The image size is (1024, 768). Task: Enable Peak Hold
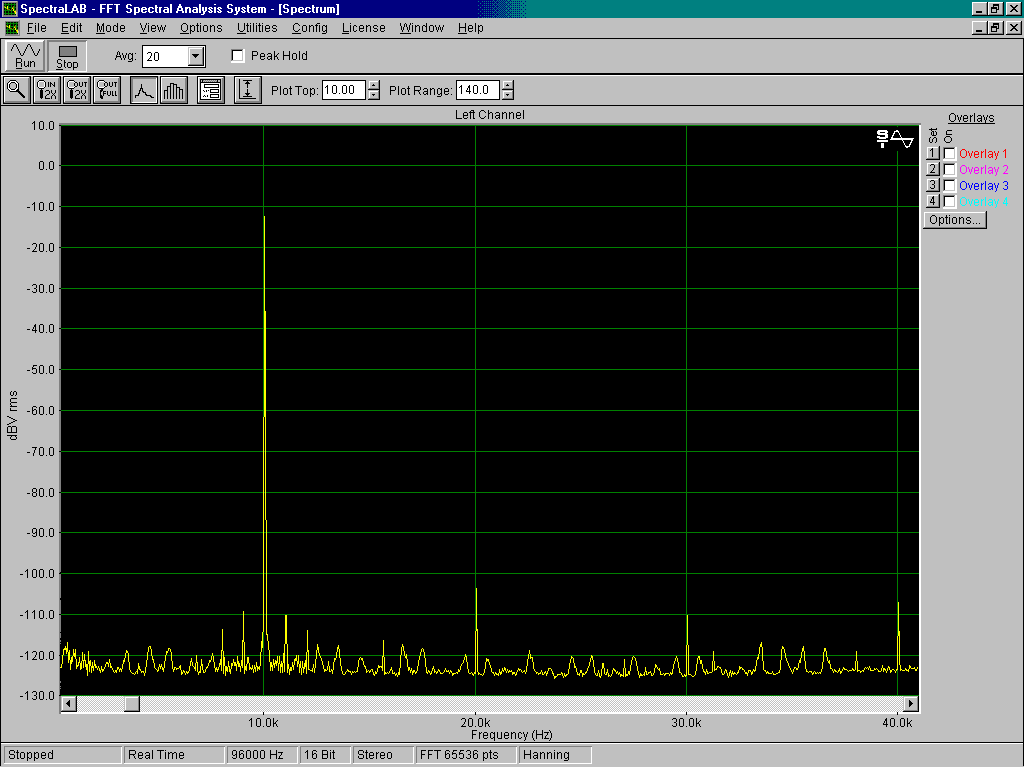(238, 56)
